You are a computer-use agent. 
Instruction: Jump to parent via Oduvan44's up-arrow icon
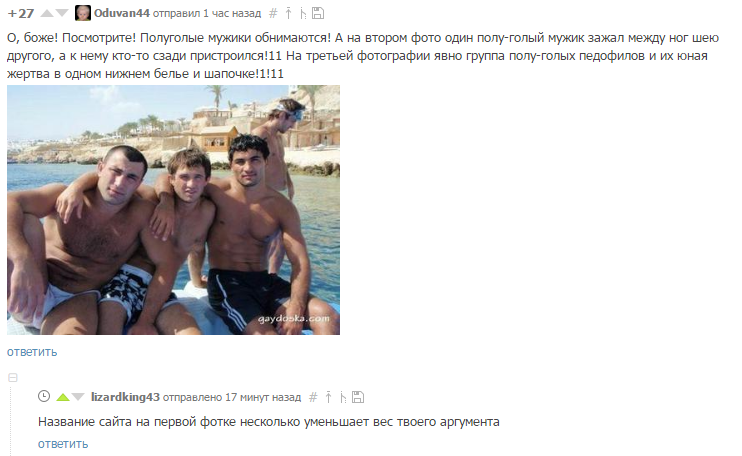288,13
